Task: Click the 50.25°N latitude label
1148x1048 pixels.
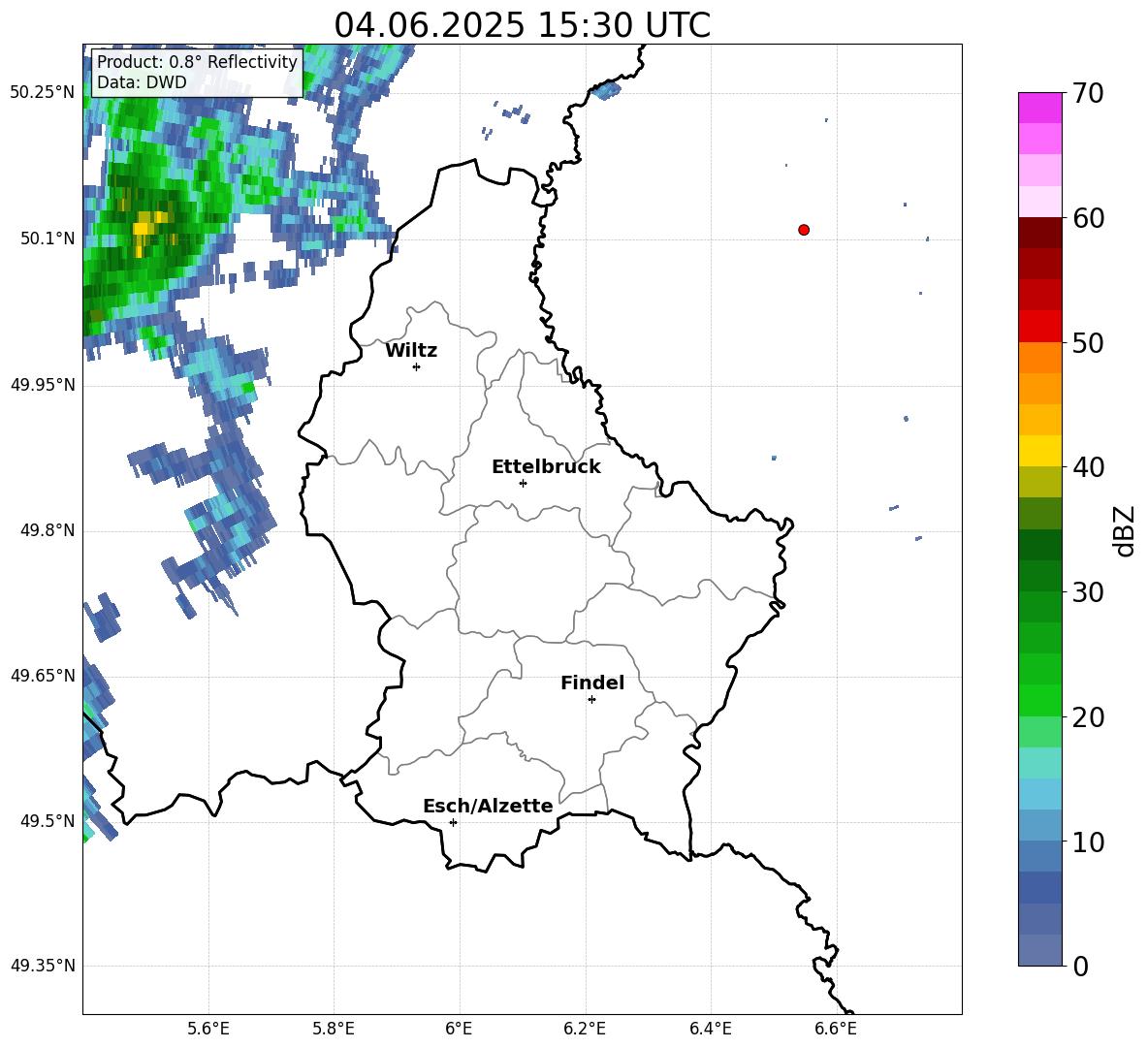Action: click(x=43, y=93)
